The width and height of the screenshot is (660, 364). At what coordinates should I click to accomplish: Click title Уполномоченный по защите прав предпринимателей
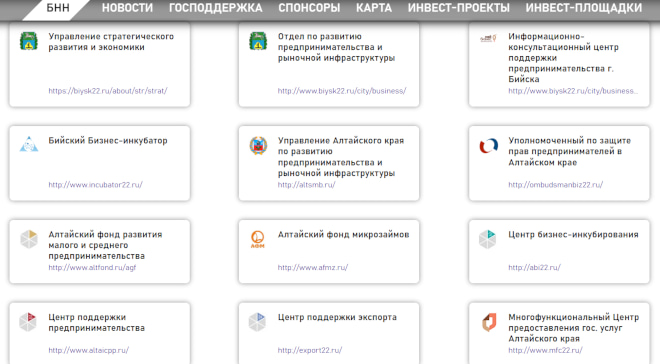pyautogui.click(x=570, y=151)
